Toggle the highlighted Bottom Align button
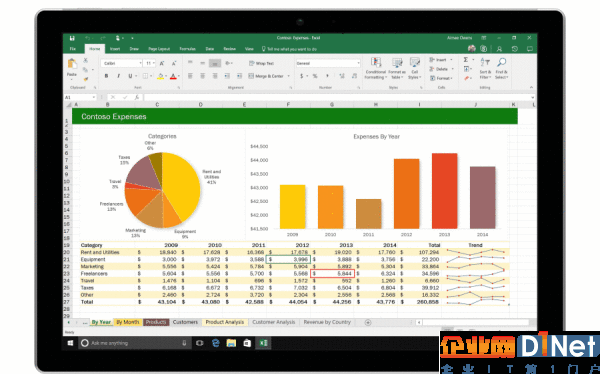 215,63
